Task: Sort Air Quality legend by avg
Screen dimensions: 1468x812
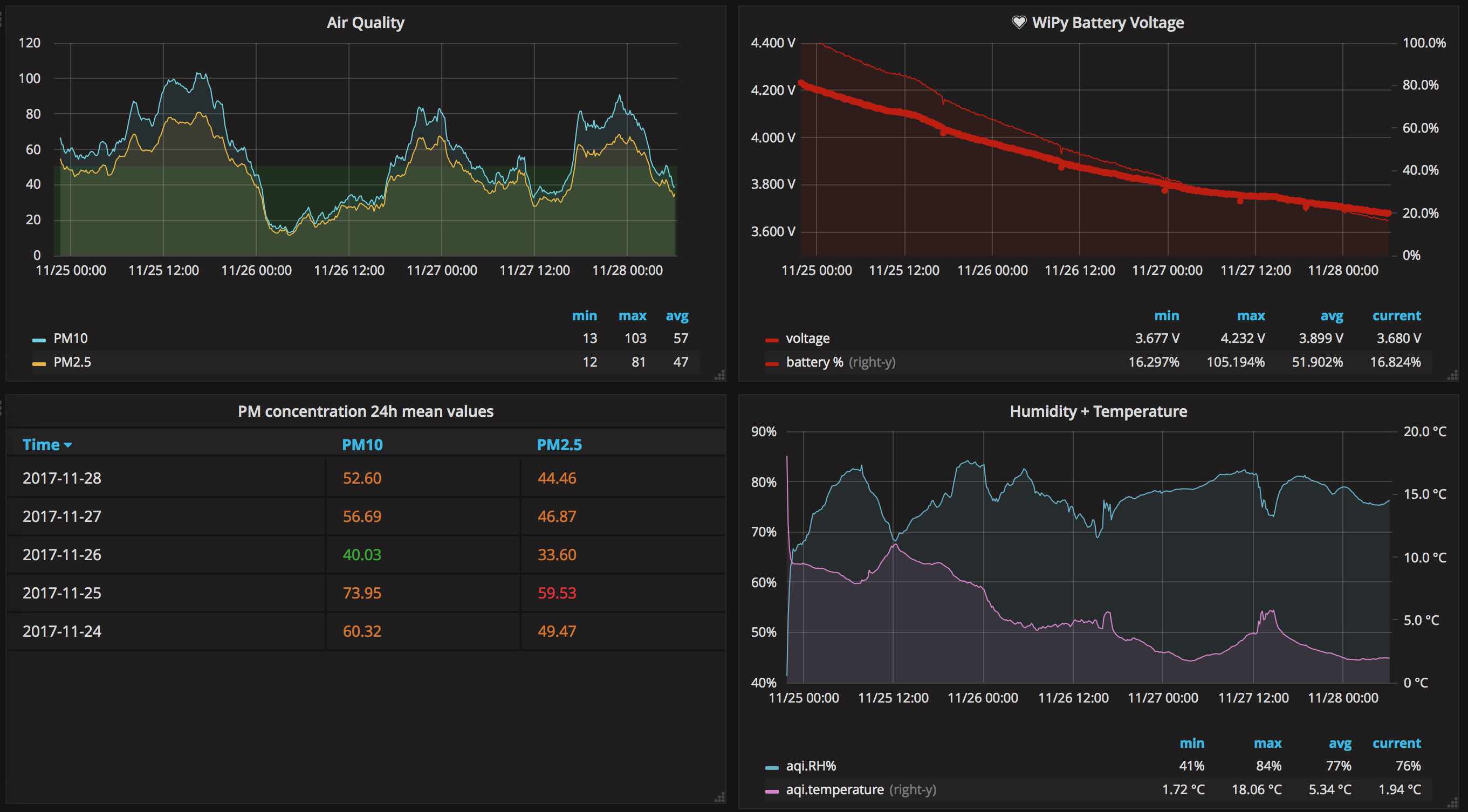Action: [x=677, y=315]
